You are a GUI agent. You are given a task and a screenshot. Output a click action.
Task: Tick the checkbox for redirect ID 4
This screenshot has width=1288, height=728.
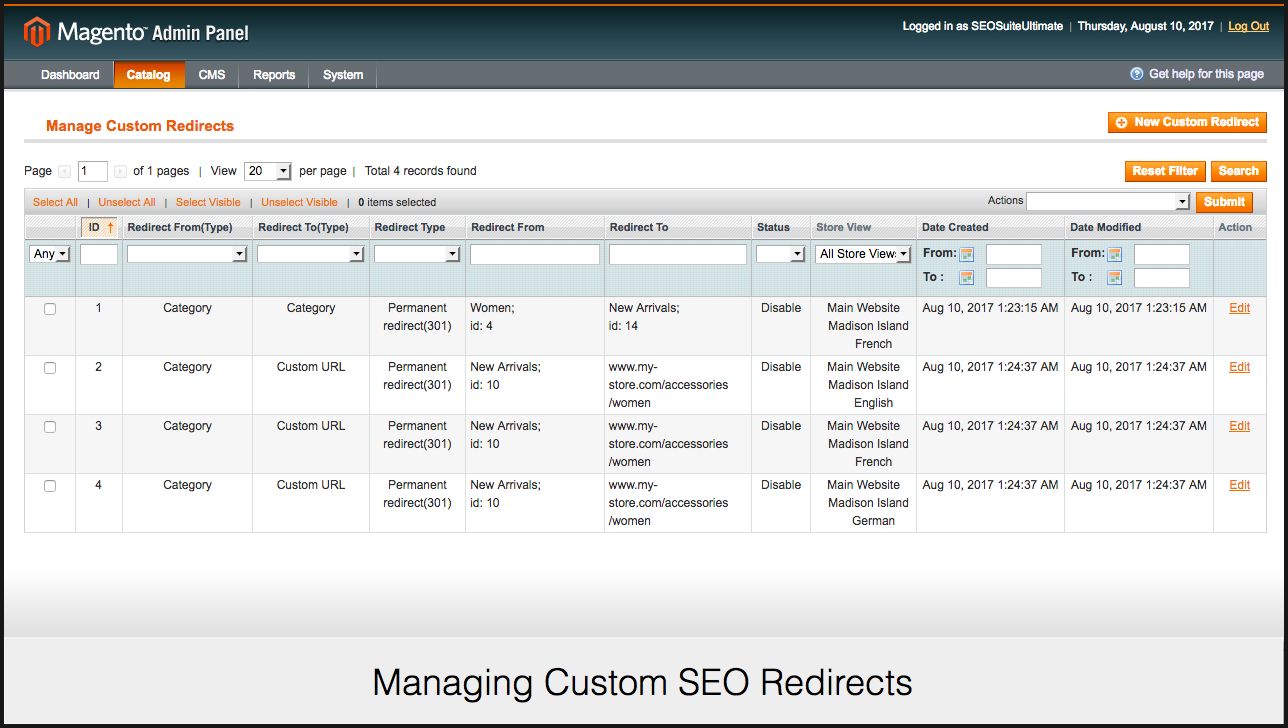(50, 486)
